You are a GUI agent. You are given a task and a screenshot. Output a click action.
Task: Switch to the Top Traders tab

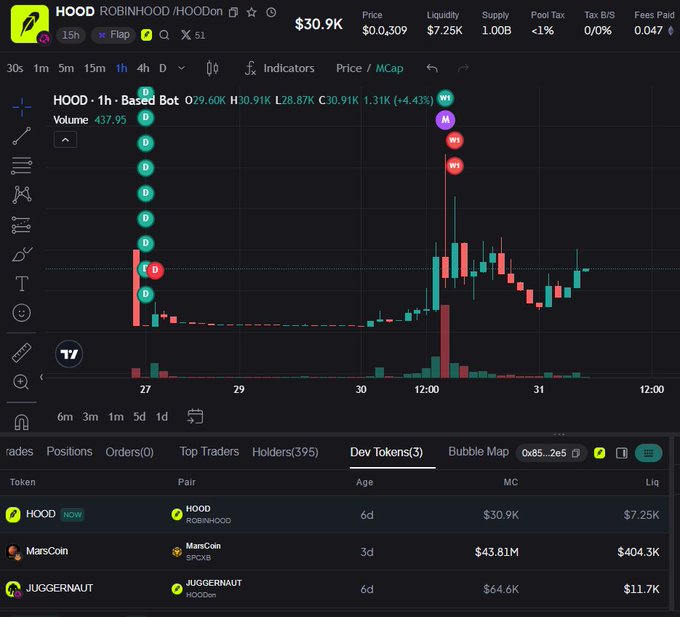click(209, 452)
